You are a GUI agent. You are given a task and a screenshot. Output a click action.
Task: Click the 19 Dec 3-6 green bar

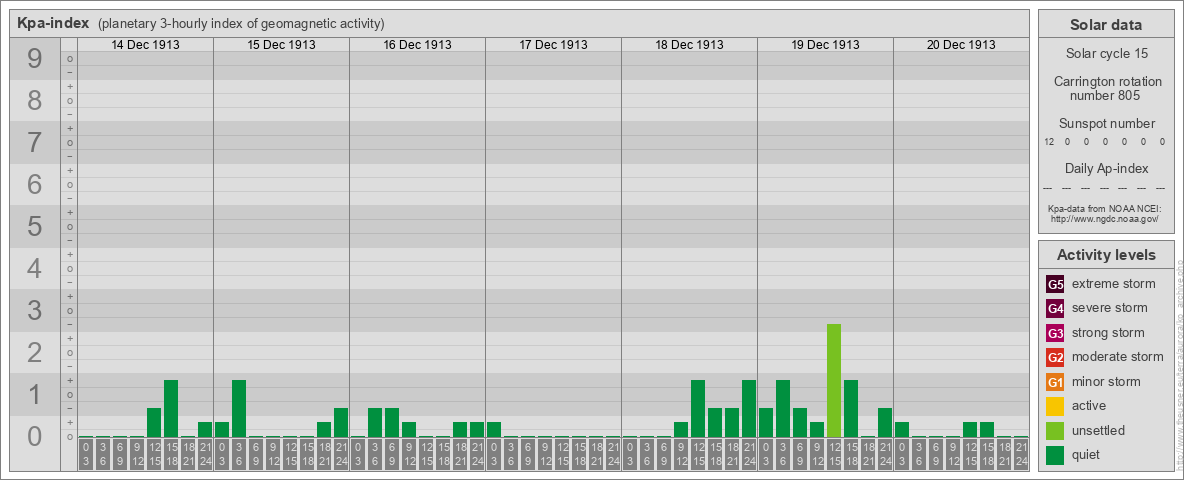(x=783, y=408)
